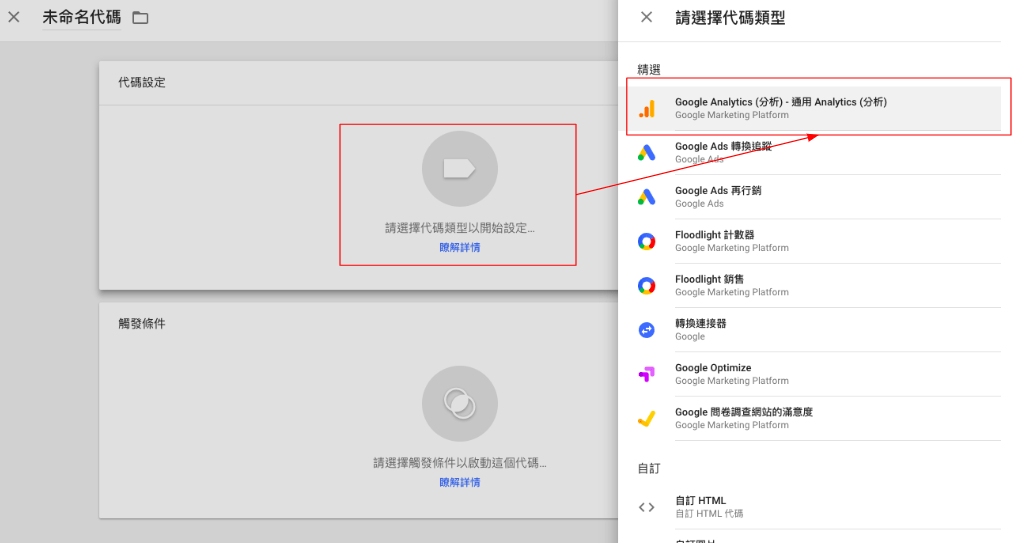
Task: Click the Floodlight 銷售 ring icon
Action: pyautogui.click(x=647, y=286)
